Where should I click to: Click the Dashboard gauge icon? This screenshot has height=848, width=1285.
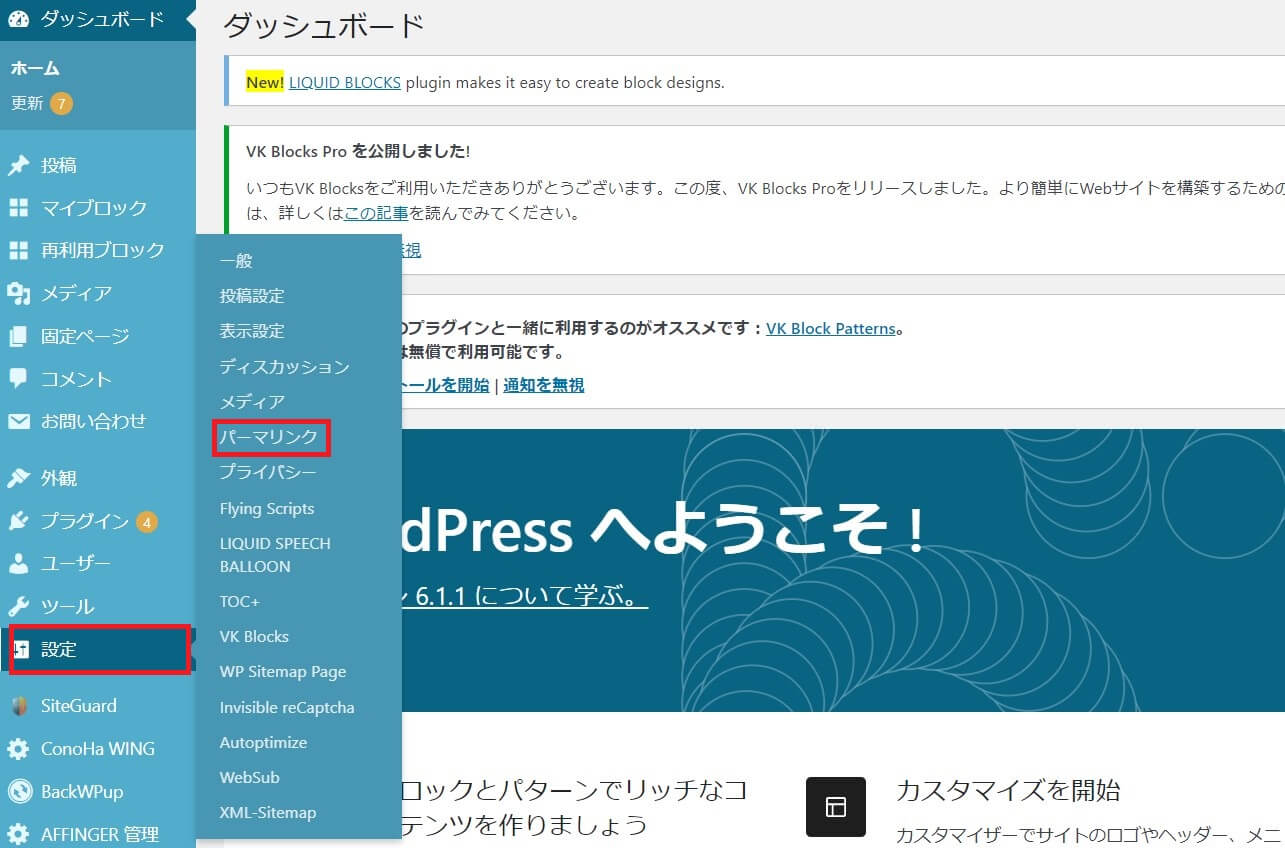pos(18,19)
